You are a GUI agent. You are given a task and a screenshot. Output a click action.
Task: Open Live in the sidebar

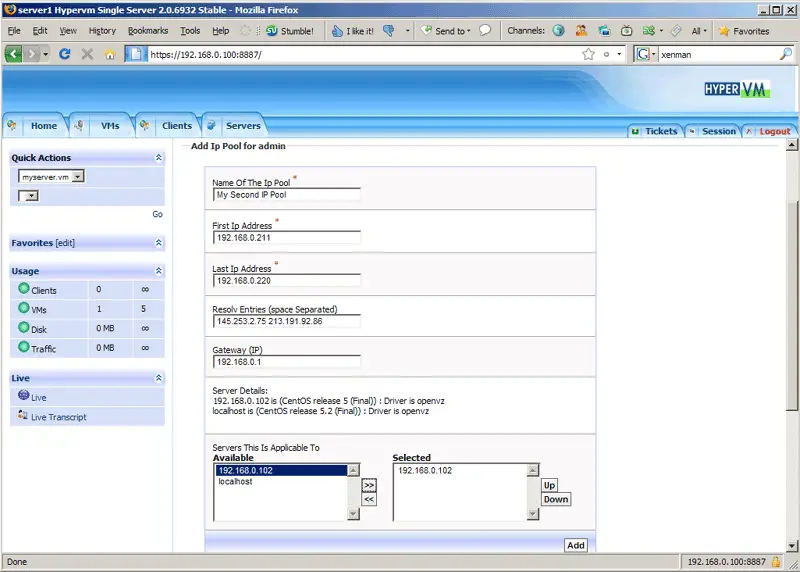[38, 397]
